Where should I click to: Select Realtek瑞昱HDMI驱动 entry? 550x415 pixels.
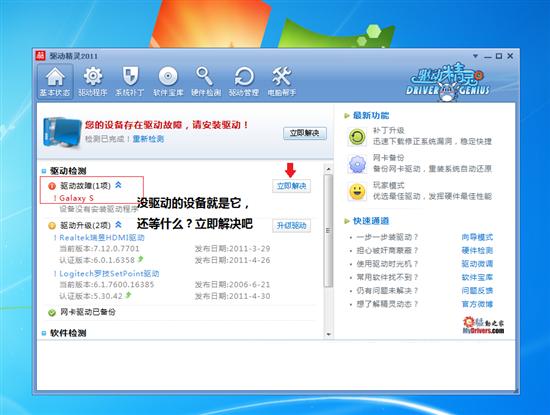click(102, 237)
